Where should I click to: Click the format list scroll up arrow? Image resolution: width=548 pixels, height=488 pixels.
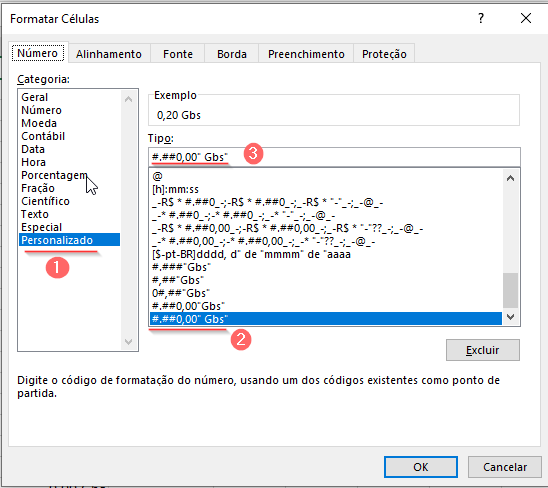pyautogui.click(x=510, y=178)
